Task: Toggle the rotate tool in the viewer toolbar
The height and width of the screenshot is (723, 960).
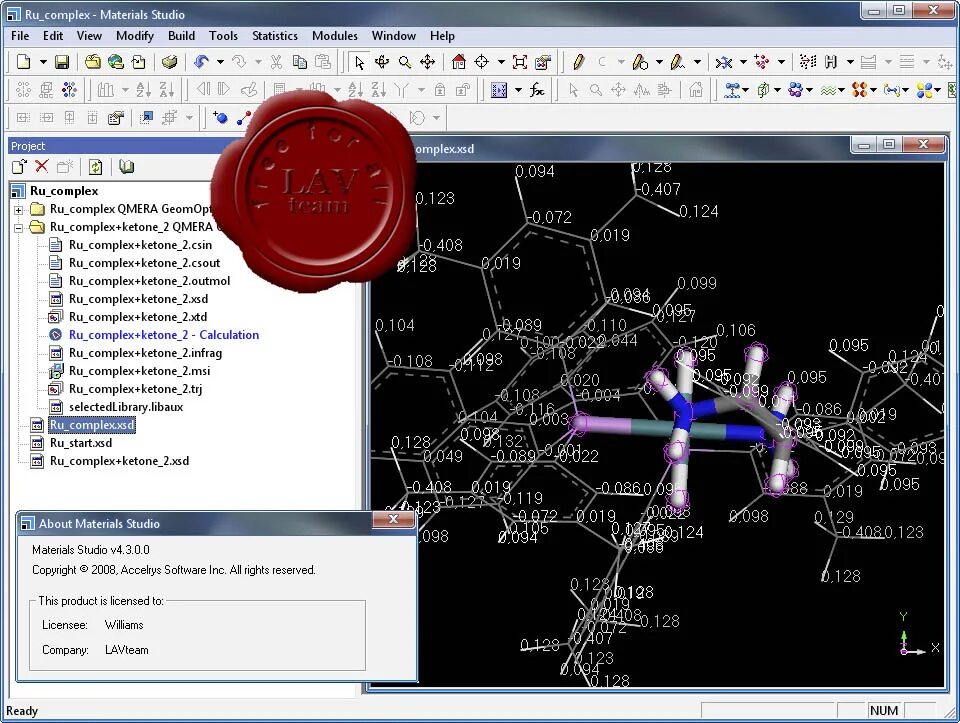Action: click(382, 62)
